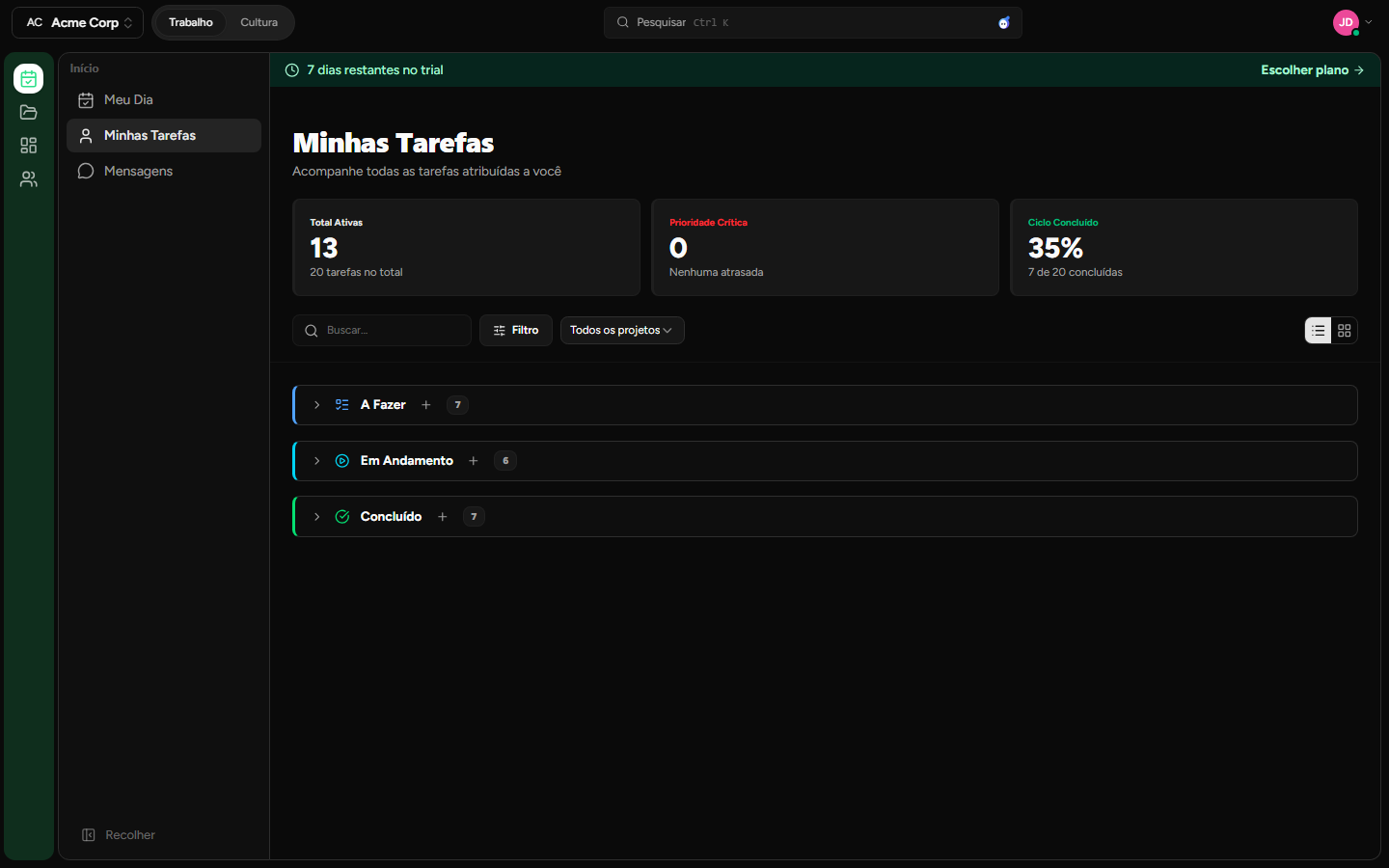Collapse sidebar with Recolher button
The width and height of the screenshot is (1389, 868).
click(x=119, y=835)
